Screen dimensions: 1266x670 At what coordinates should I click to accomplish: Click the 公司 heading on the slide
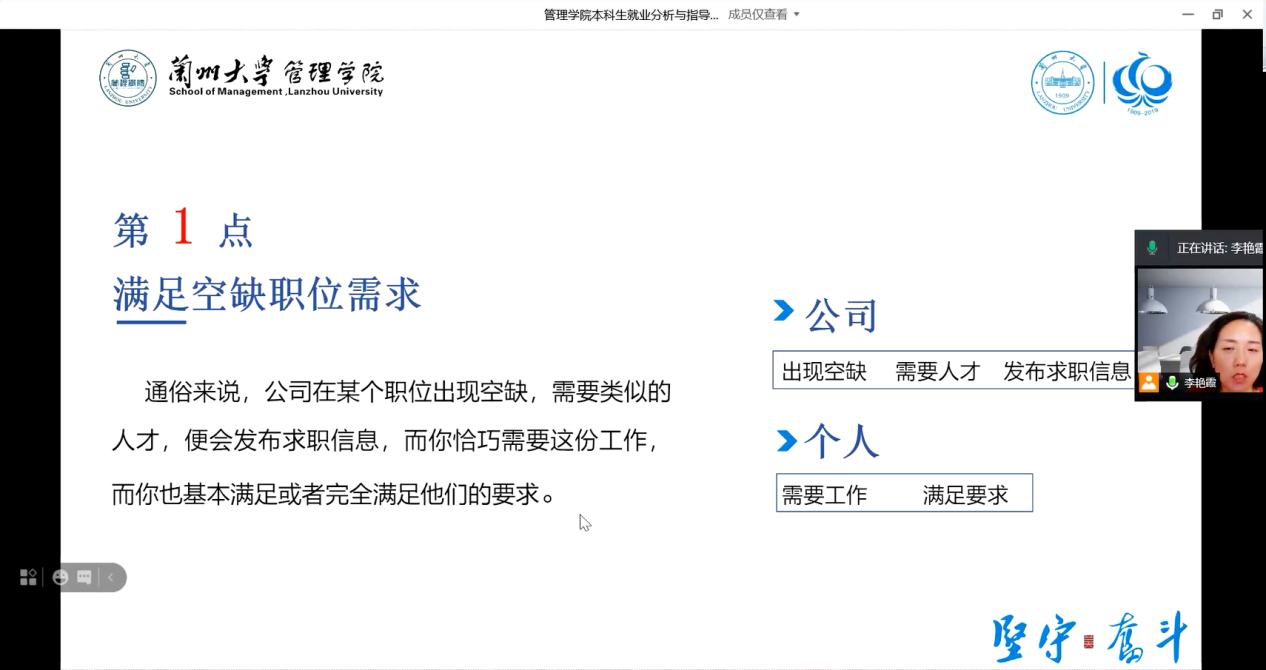pos(840,315)
